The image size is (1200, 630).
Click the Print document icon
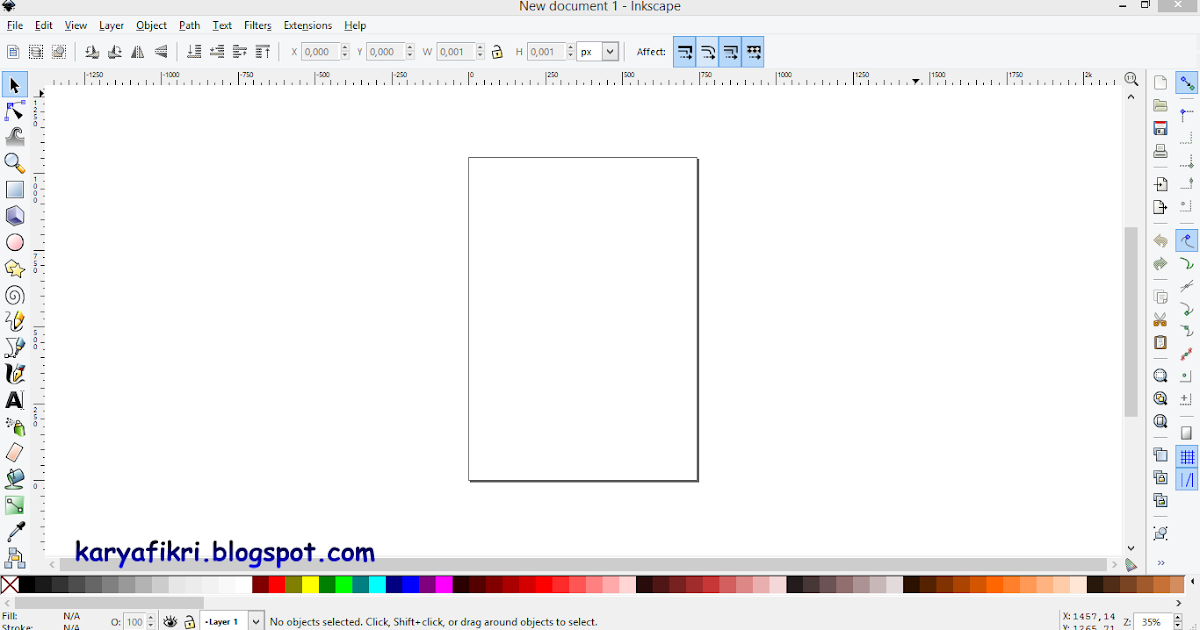(1160, 152)
